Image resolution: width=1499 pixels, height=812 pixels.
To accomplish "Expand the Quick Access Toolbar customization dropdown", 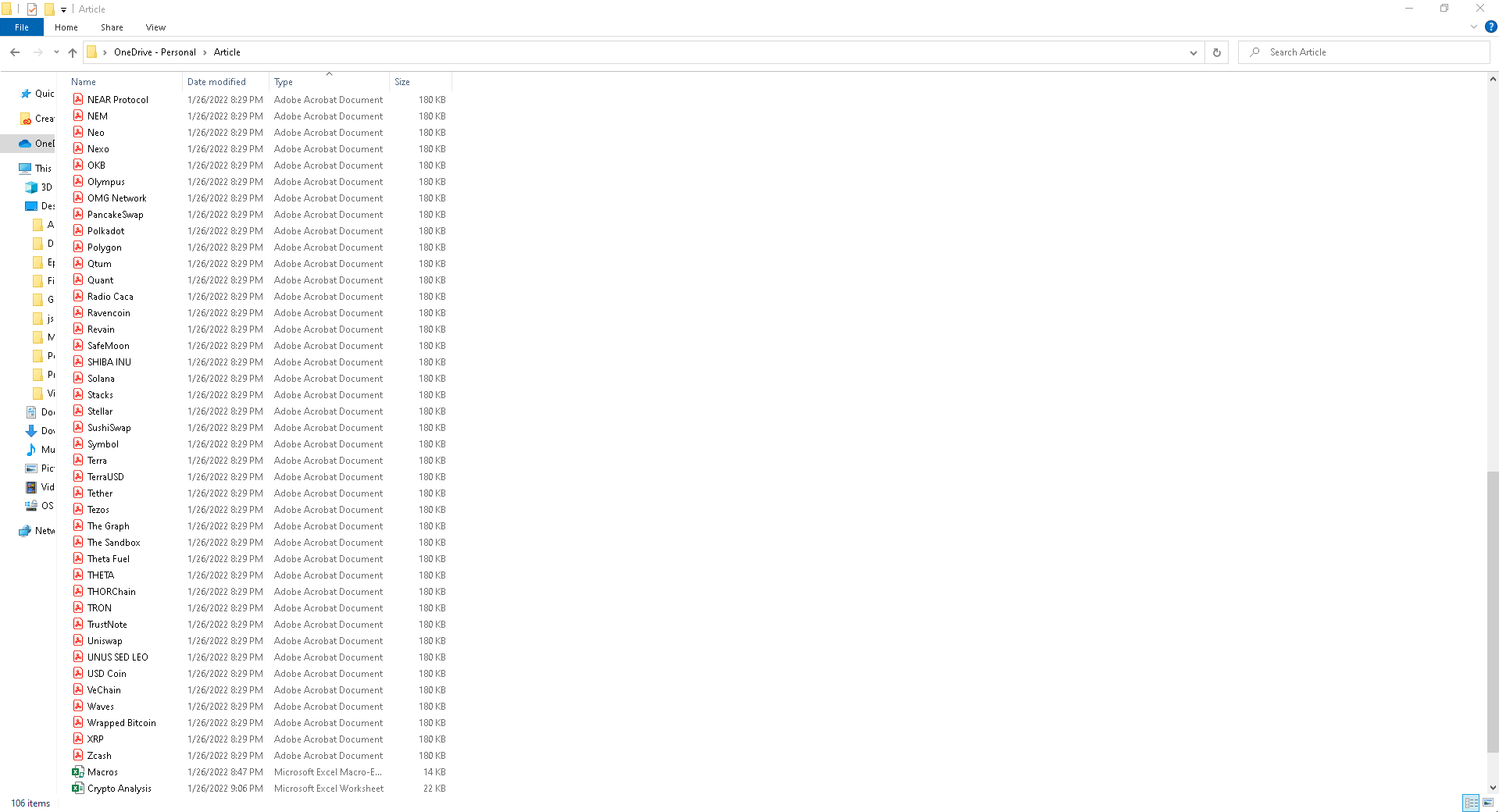I will pos(62,9).
